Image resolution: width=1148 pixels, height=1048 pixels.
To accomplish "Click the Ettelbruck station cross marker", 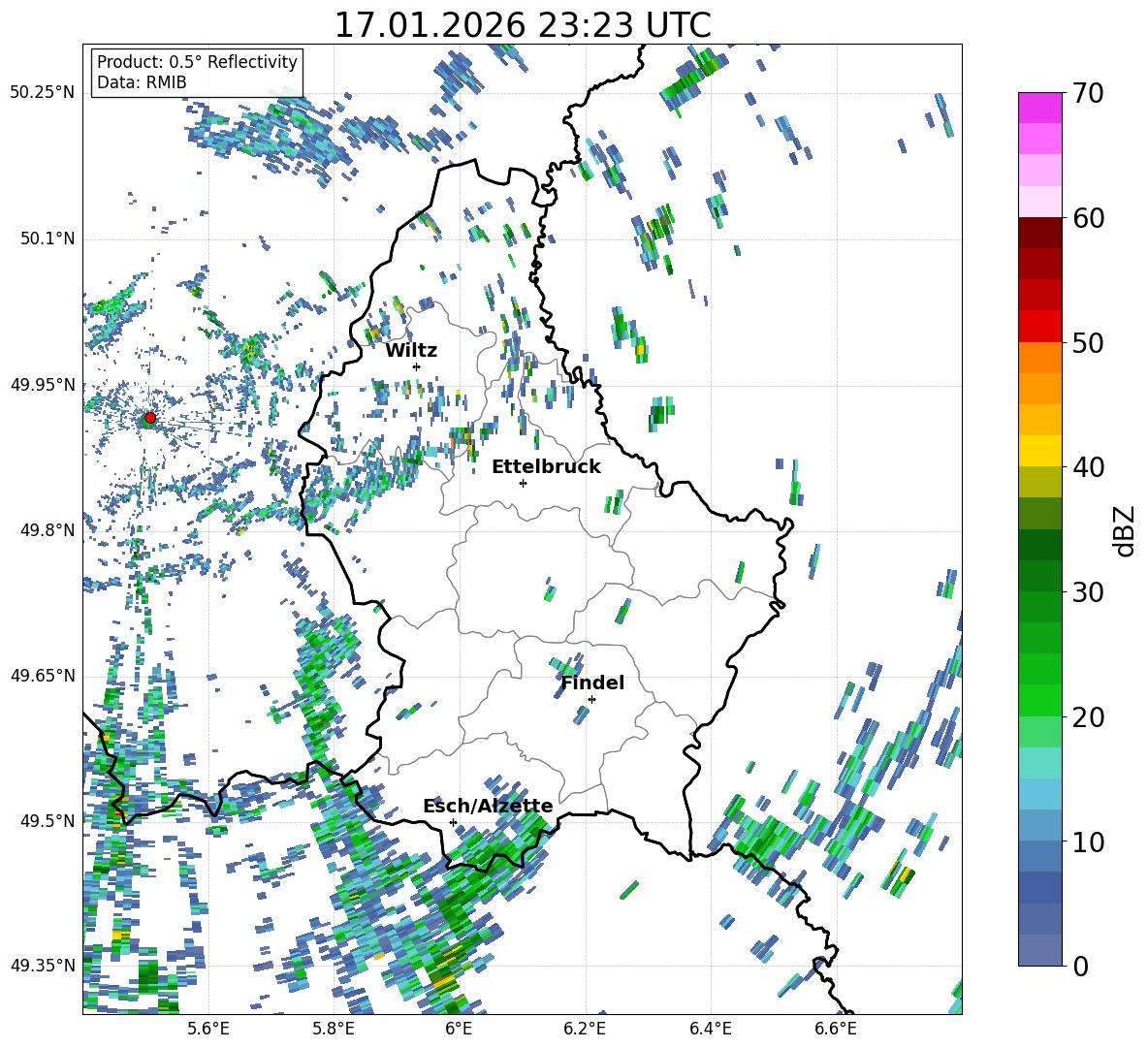I will coord(523,483).
